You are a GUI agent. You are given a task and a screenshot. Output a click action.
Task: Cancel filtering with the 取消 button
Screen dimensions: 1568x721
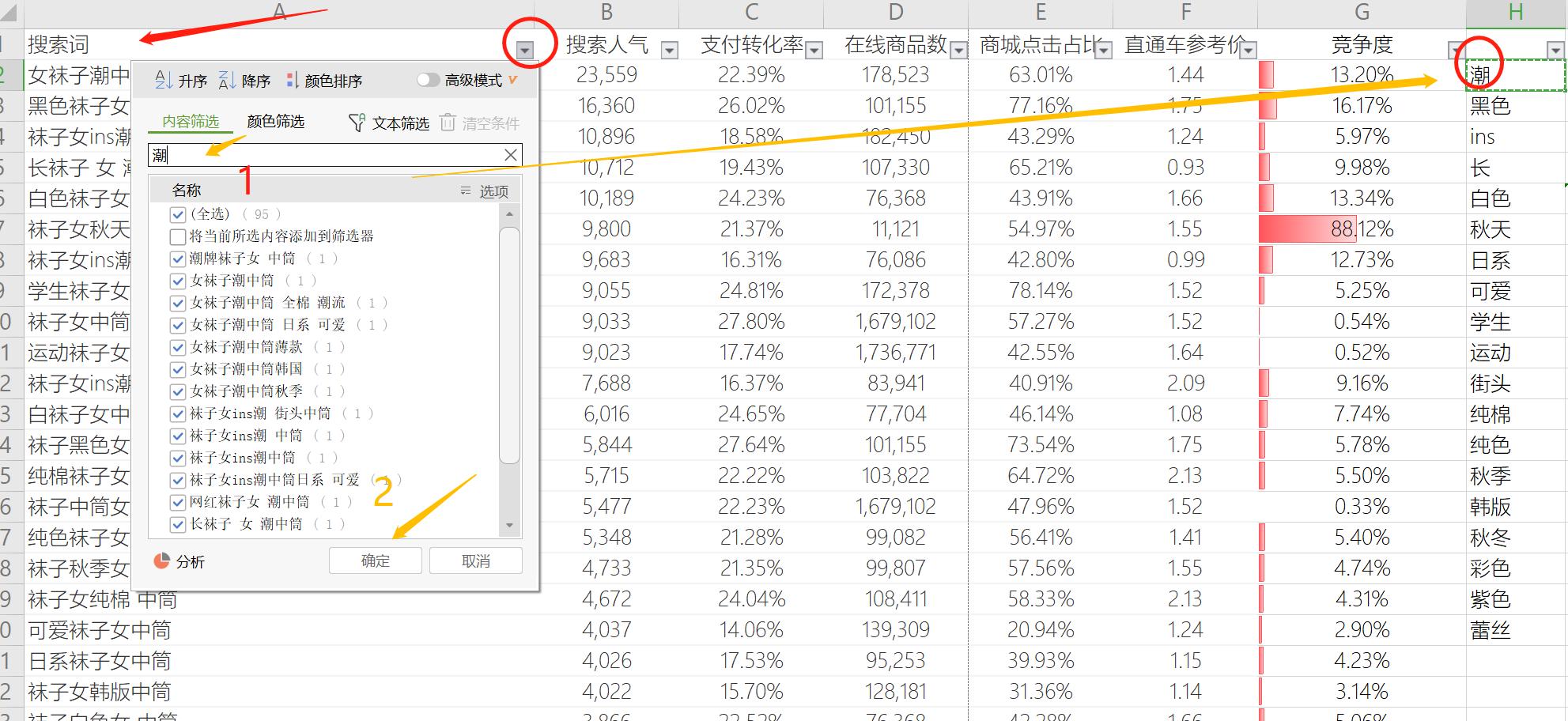(475, 561)
